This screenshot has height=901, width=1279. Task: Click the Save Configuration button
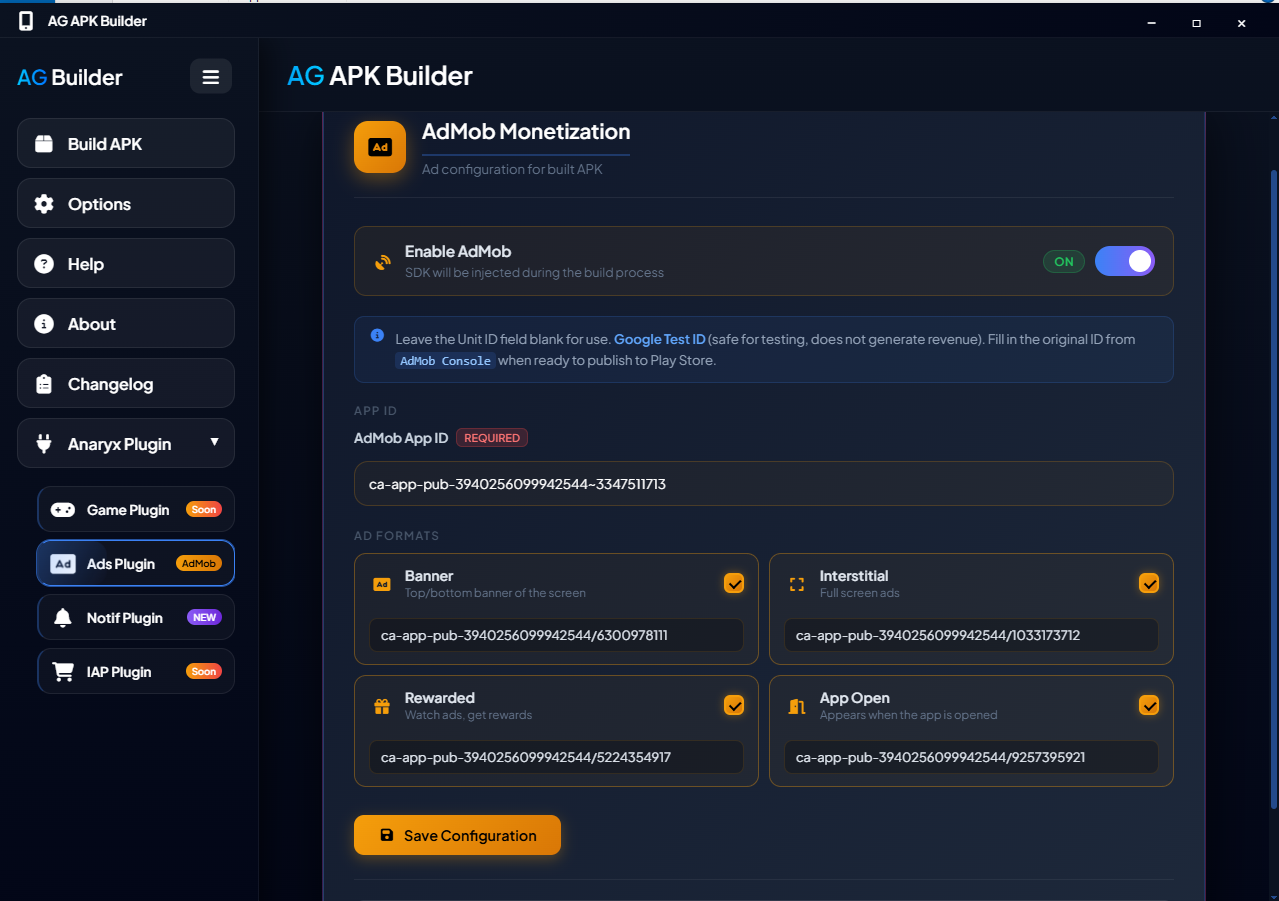click(457, 835)
